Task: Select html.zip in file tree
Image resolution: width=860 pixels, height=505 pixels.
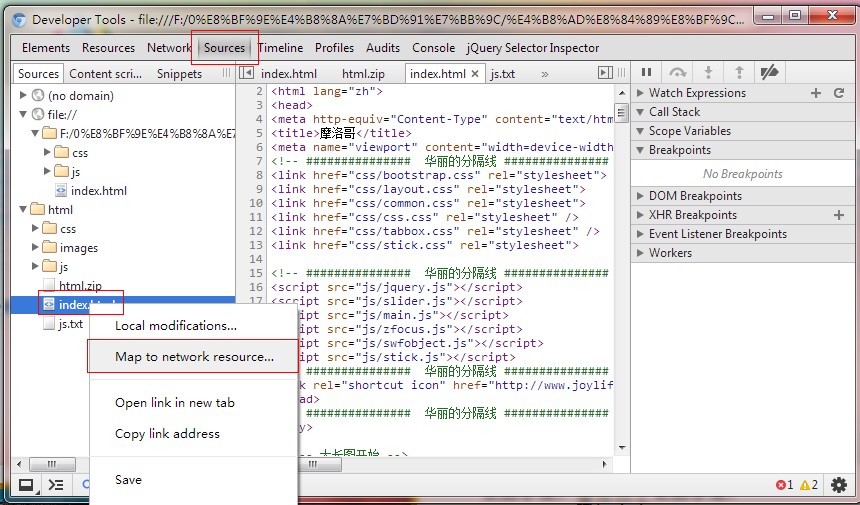Action: click(80, 286)
